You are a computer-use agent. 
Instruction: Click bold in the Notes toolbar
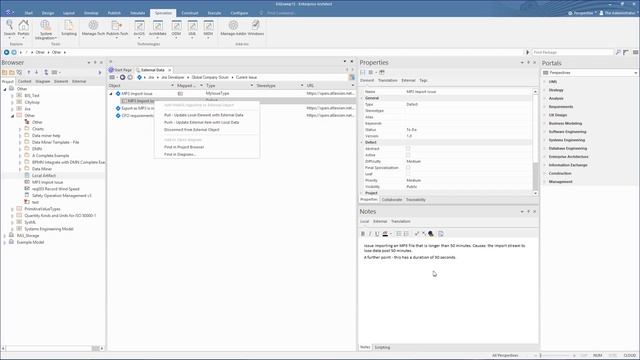click(x=363, y=234)
